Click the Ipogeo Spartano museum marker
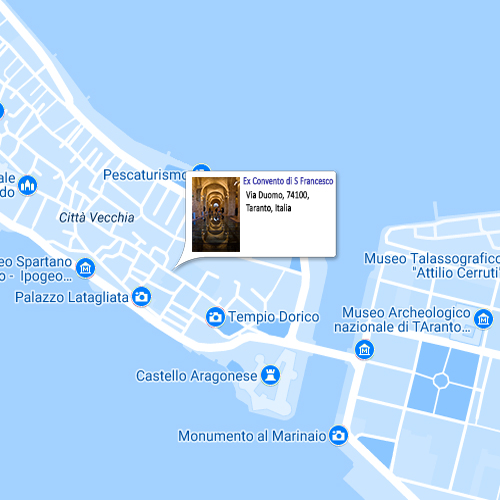This screenshot has height=500, width=500. click(86, 268)
